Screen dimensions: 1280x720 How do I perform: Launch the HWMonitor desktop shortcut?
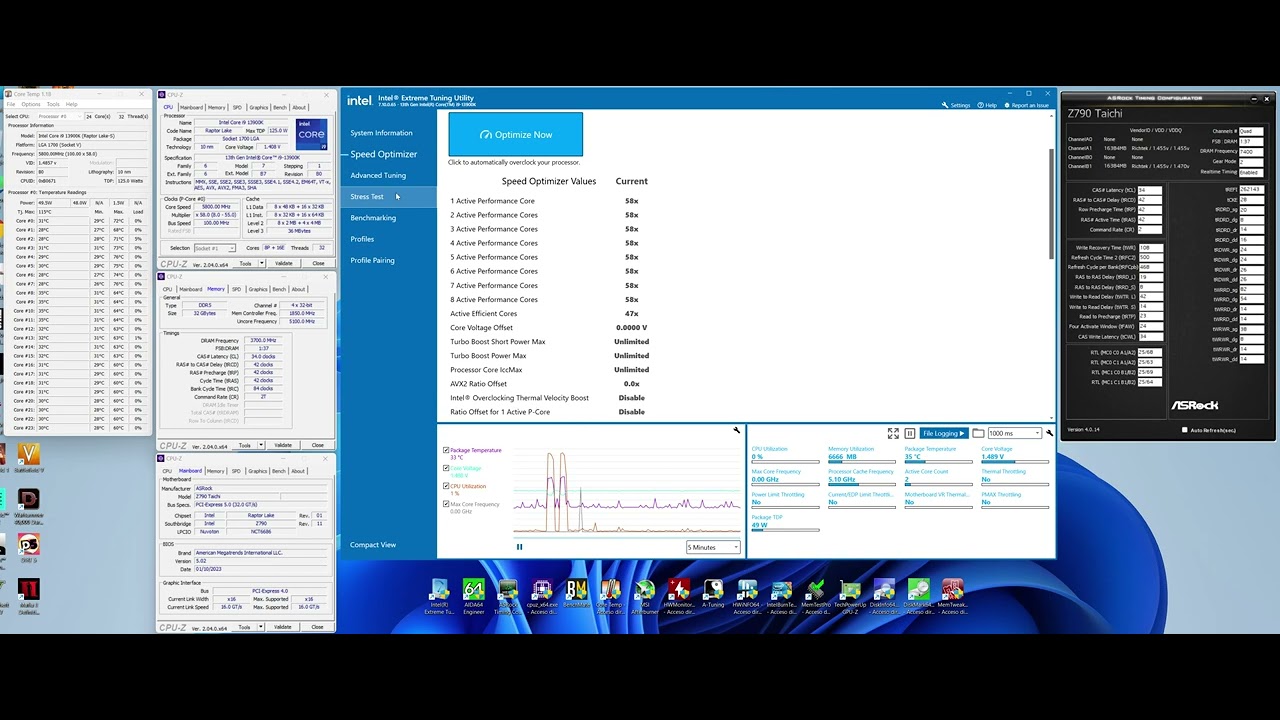point(679,596)
